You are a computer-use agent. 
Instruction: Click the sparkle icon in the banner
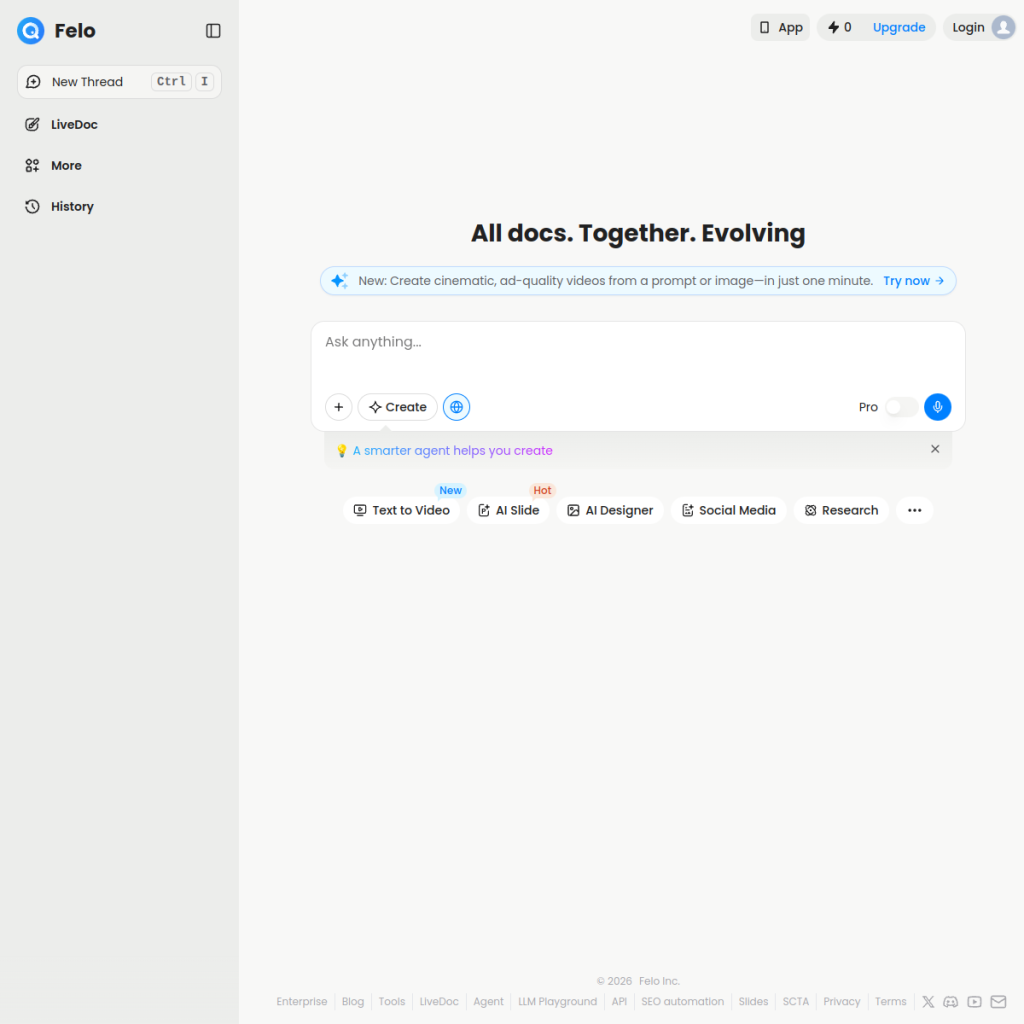click(340, 281)
